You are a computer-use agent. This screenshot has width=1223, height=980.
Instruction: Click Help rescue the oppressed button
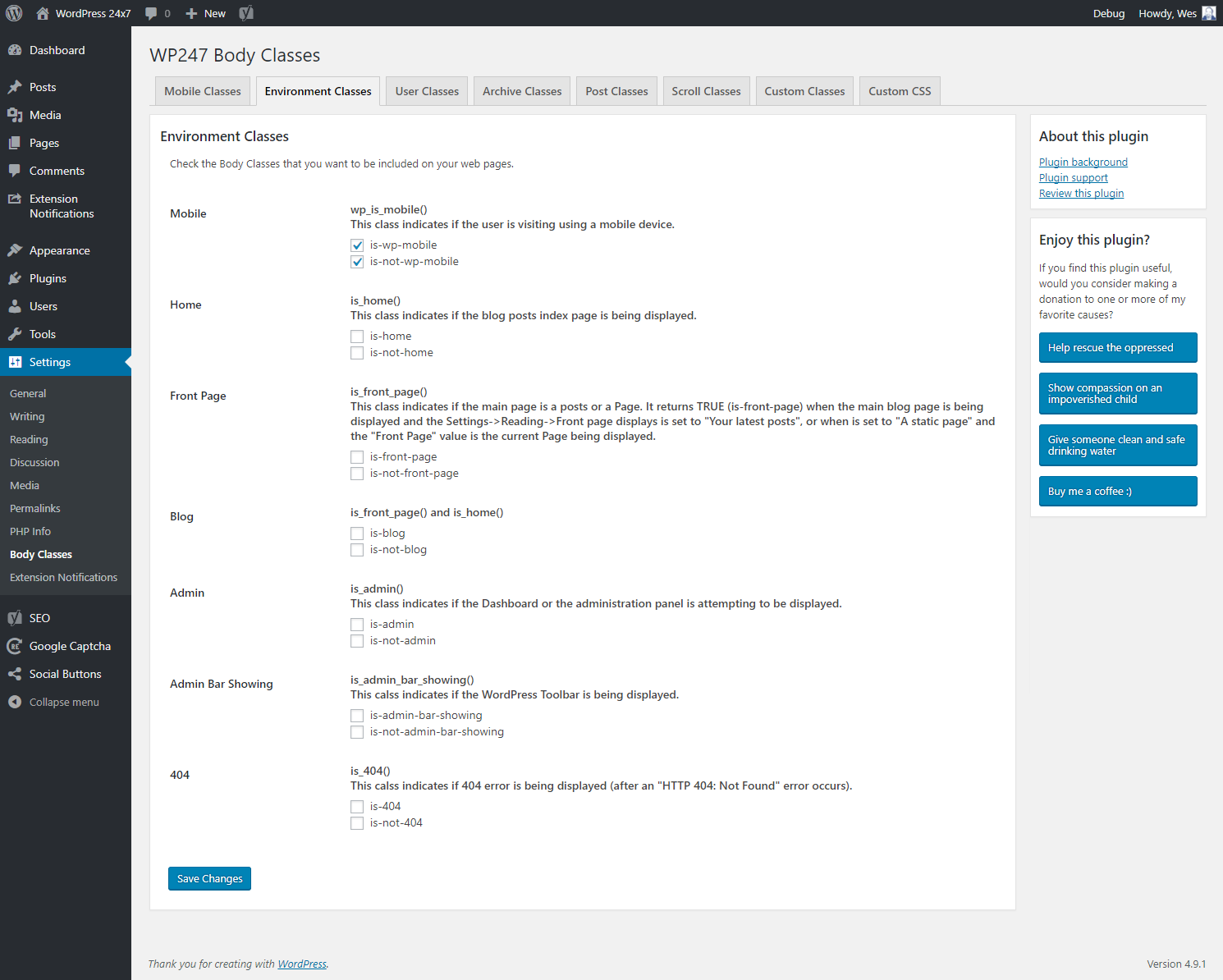(1118, 347)
